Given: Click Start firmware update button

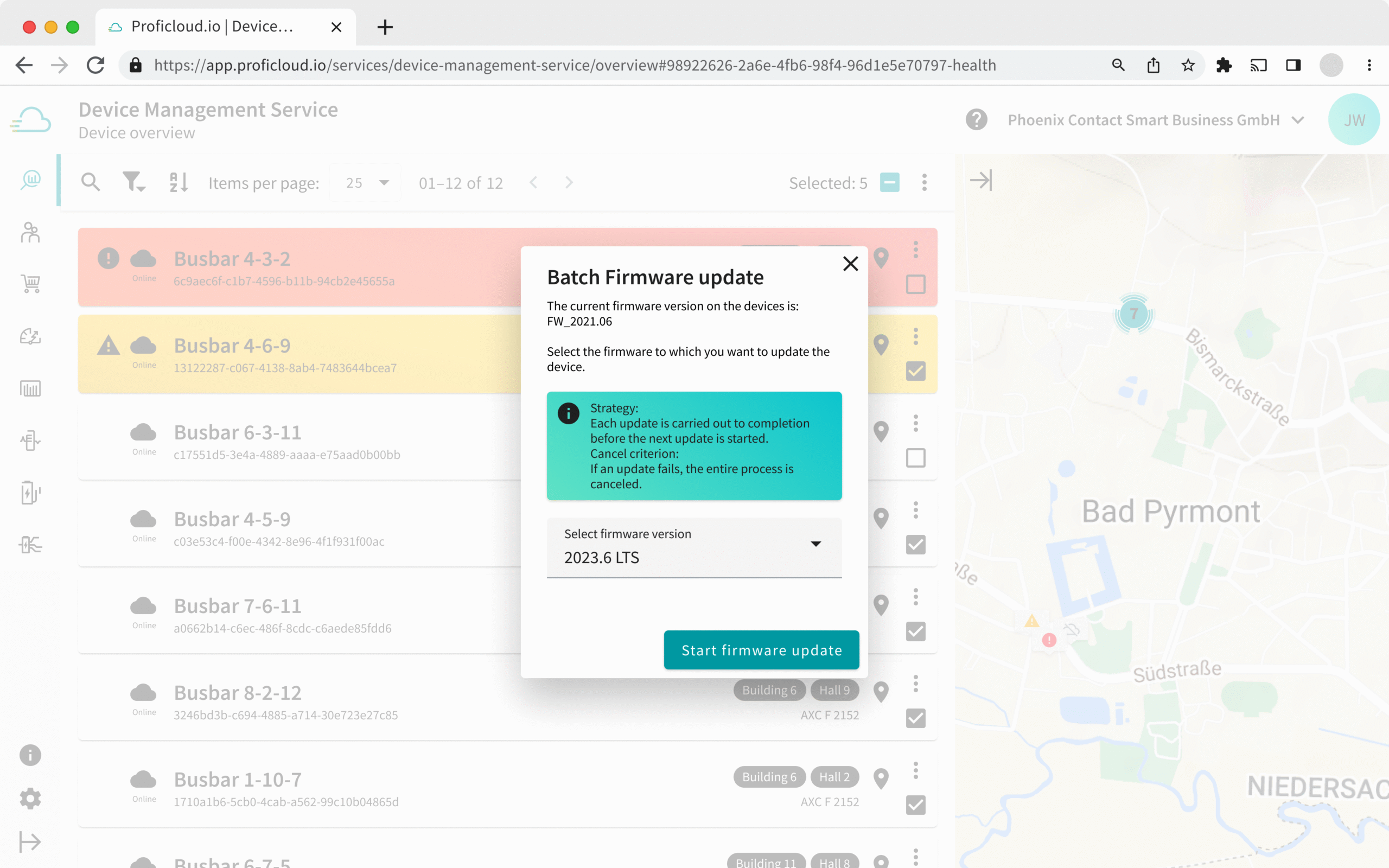Looking at the screenshot, I should coord(761,650).
